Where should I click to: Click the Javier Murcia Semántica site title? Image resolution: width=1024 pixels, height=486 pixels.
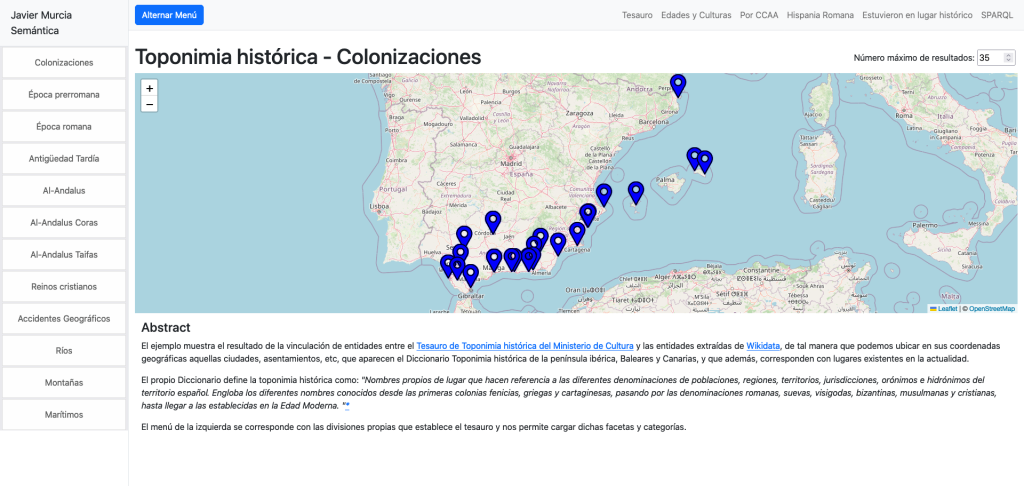[42, 24]
